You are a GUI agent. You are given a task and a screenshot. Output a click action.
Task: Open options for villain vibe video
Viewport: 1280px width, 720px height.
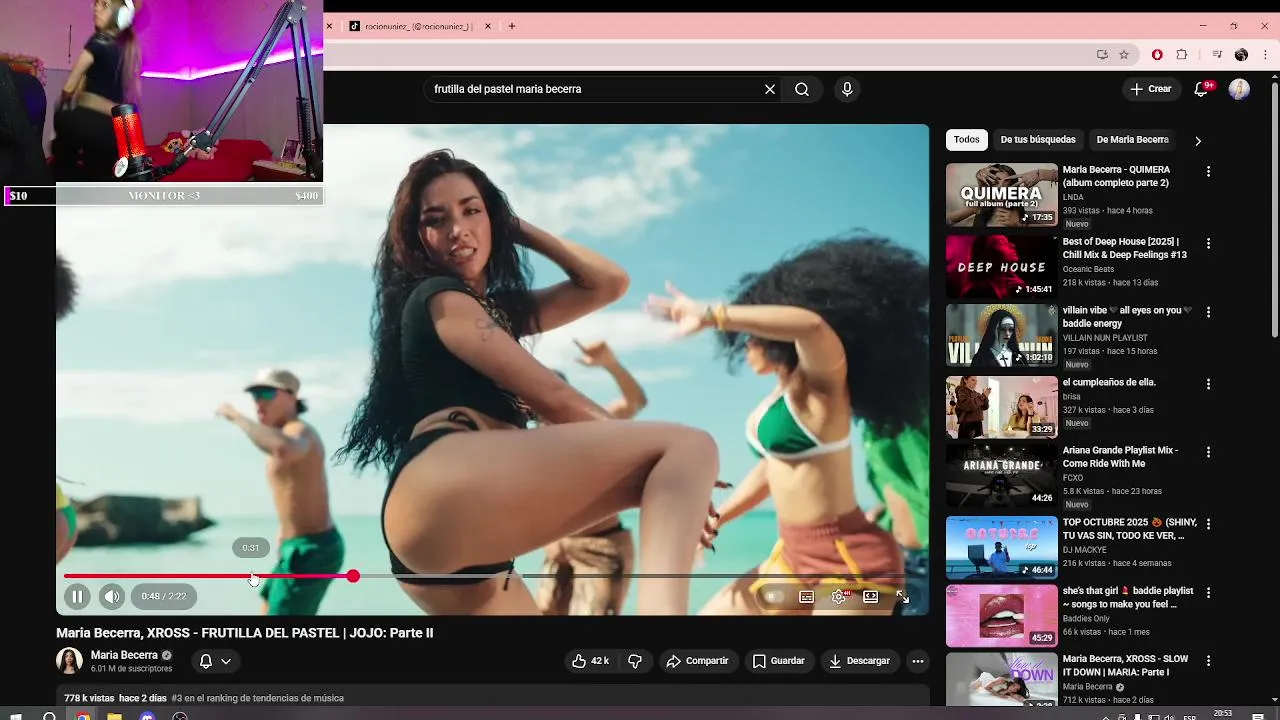pyautogui.click(x=1208, y=312)
